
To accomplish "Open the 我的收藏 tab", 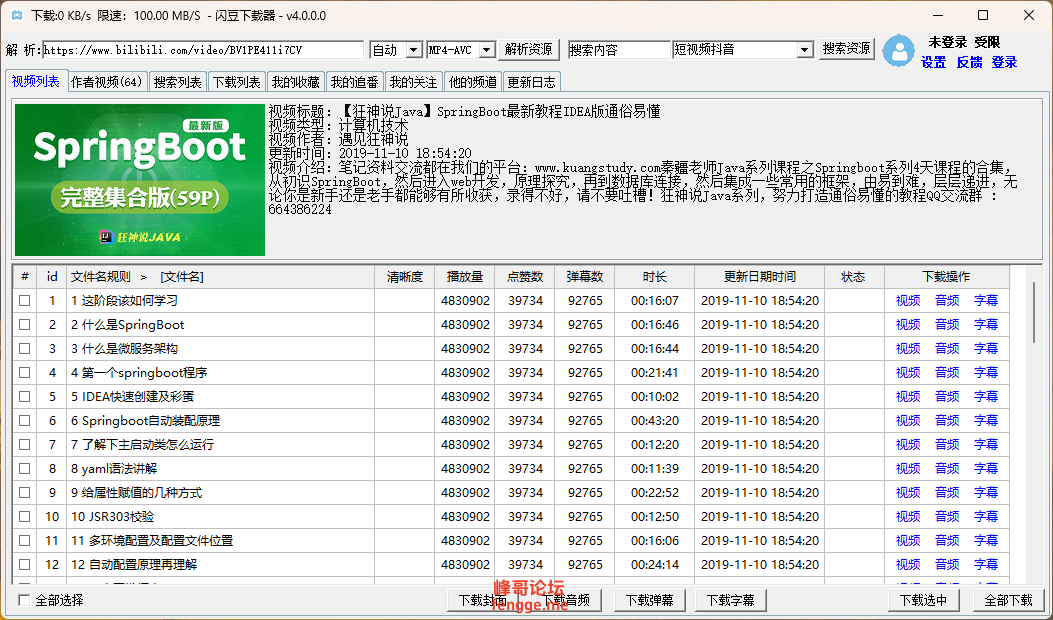I will click(295, 82).
